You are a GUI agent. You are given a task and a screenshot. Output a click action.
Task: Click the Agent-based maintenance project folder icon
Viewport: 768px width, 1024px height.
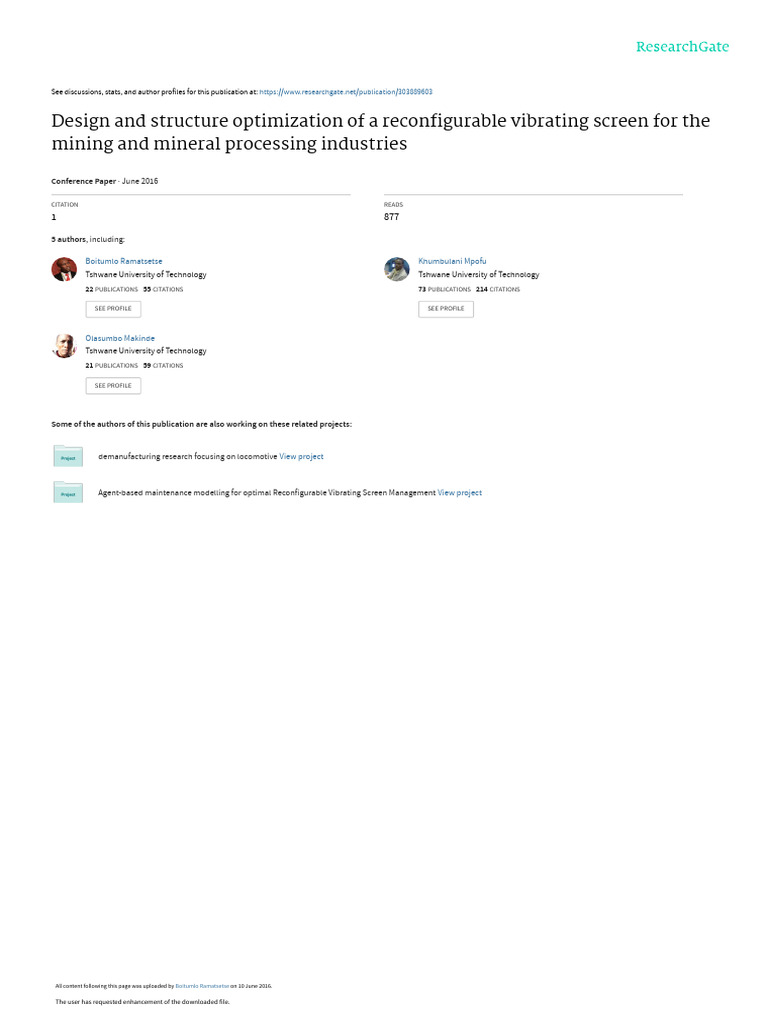coord(68,492)
